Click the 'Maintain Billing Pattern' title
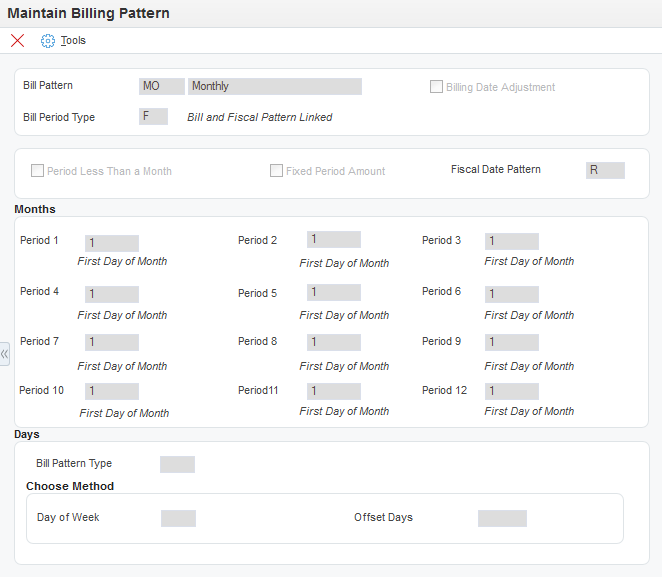662x577 pixels. click(88, 13)
